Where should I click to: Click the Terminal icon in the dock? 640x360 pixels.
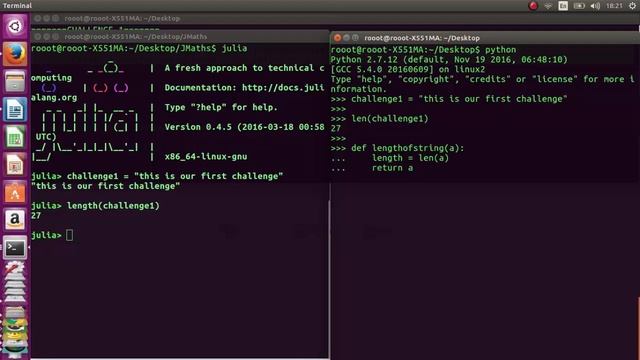15,248
